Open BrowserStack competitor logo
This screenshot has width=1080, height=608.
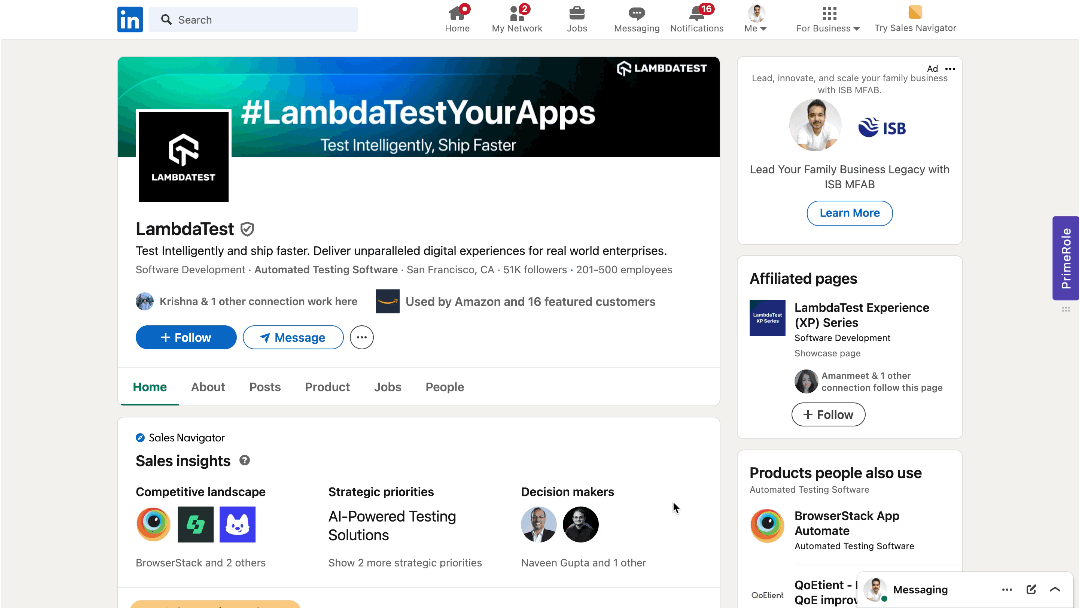pyautogui.click(x=154, y=525)
